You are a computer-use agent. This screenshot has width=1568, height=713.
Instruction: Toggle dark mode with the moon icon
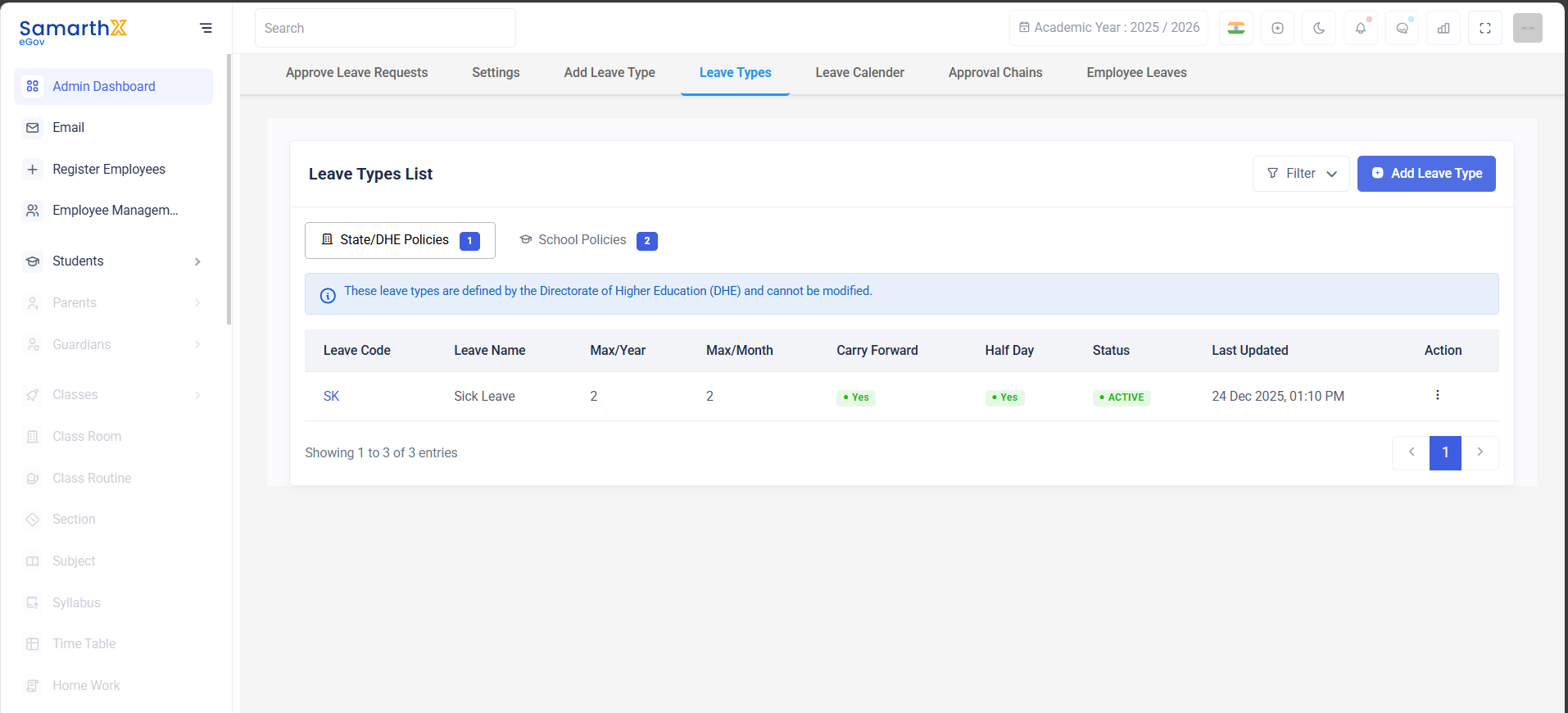click(1319, 28)
